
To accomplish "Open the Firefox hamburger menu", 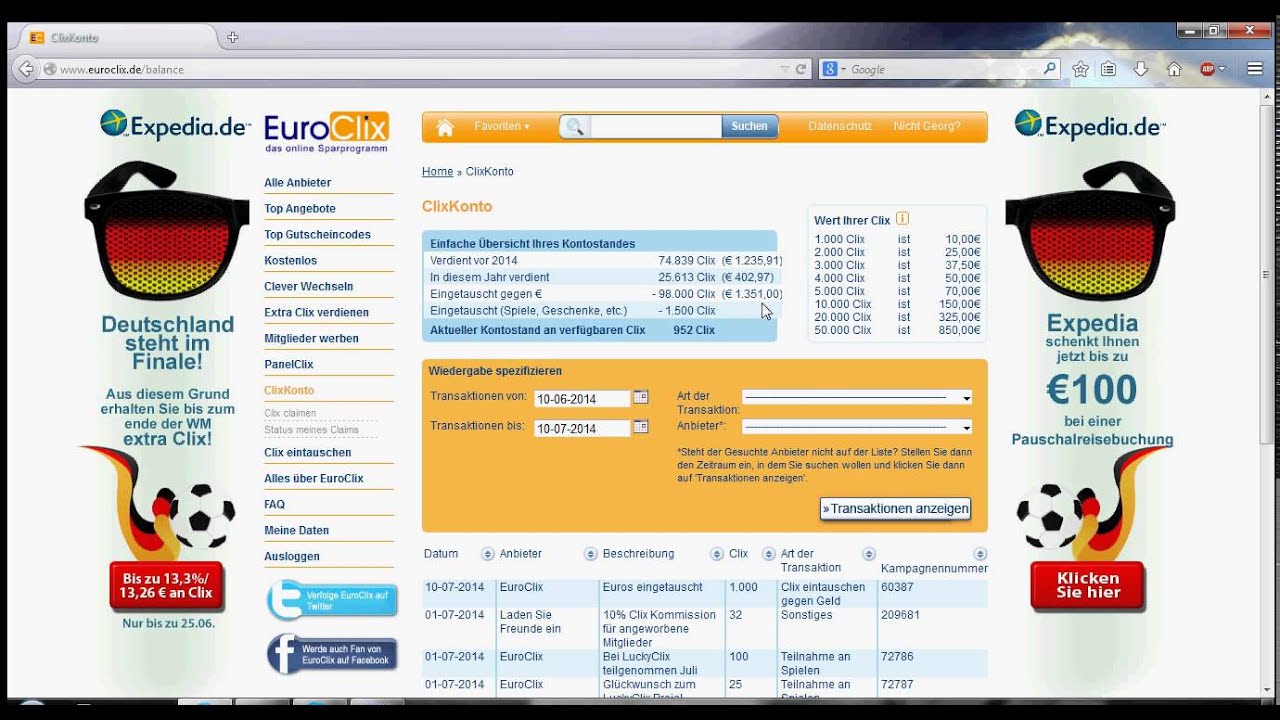I will point(1255,69).
